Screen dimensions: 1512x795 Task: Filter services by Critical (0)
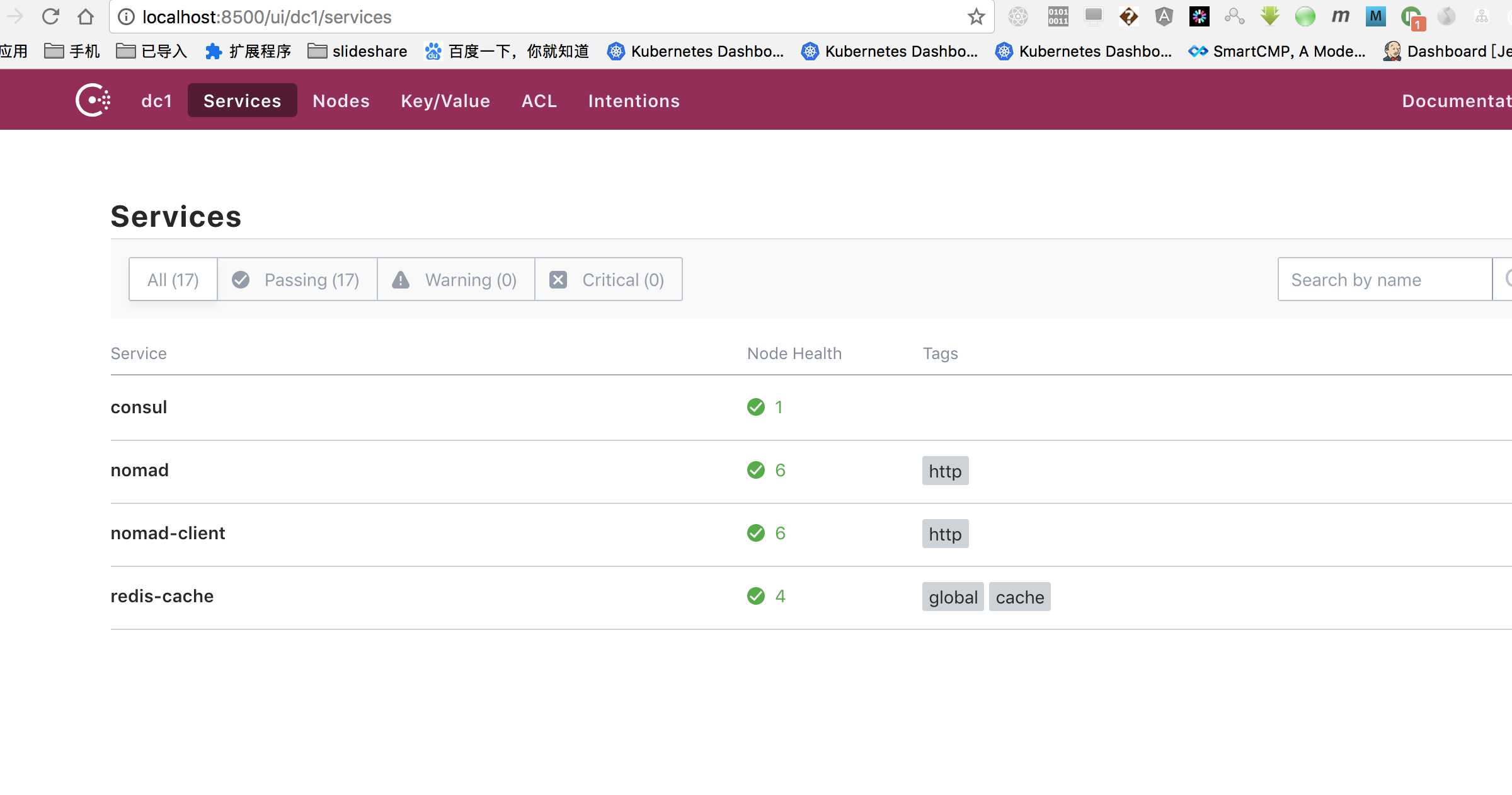click(x=608, y=279)
